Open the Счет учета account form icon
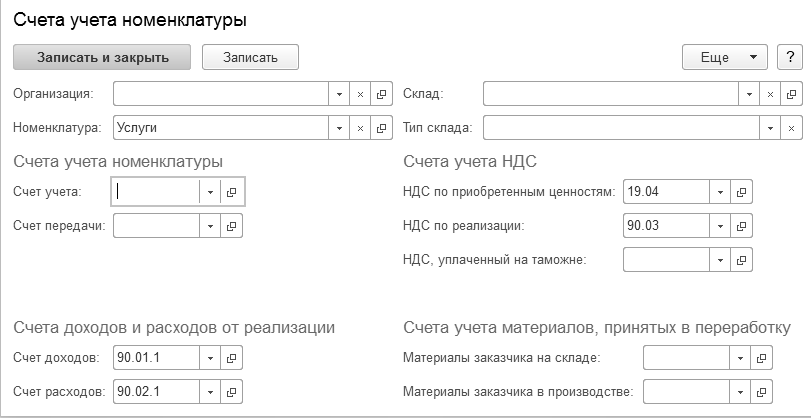This screenshot has height=418, width=811. (231, 192)
